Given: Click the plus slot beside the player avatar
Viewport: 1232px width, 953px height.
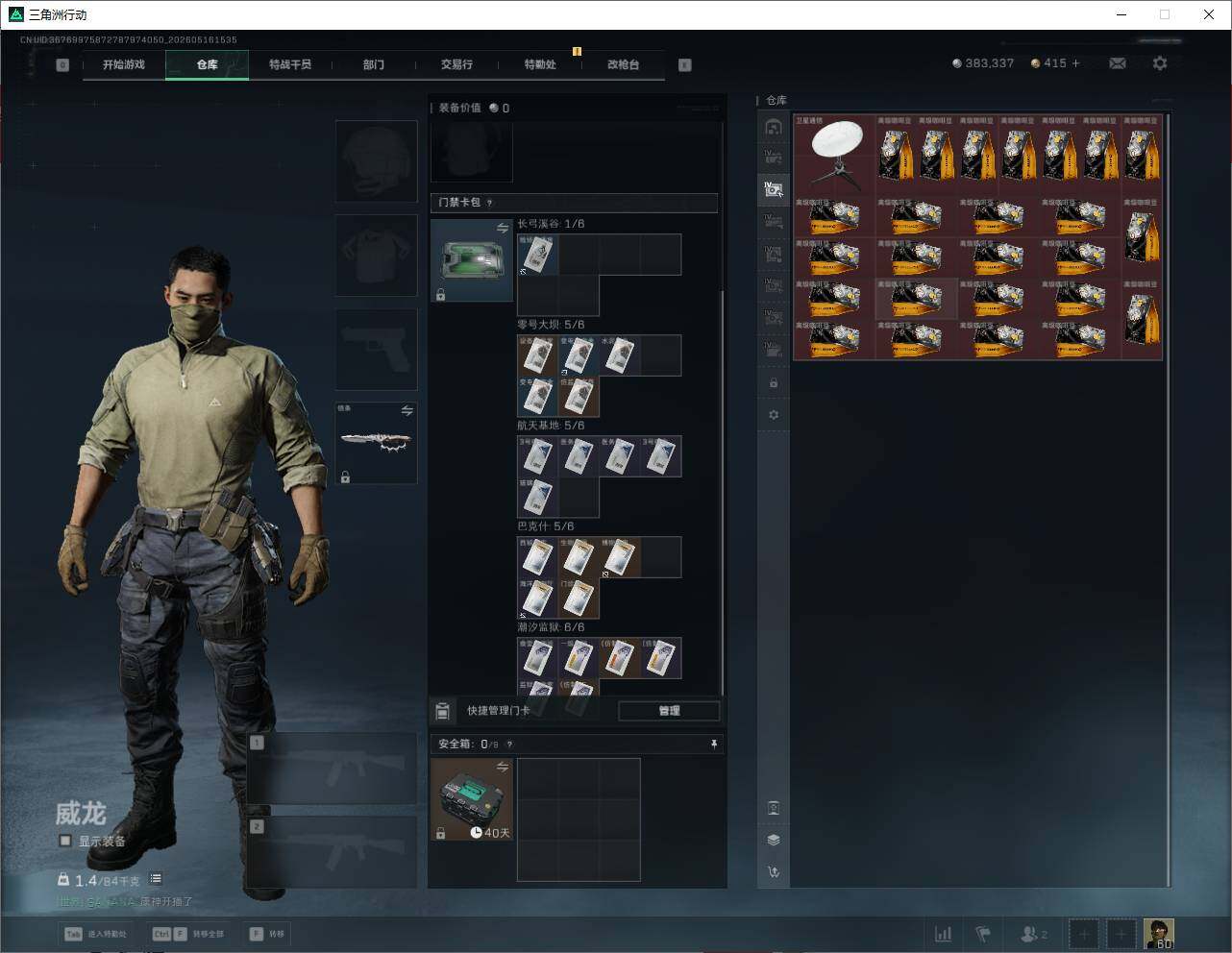Looking at the screenshot, I should pyautogui.click(x=1121, y=934).
